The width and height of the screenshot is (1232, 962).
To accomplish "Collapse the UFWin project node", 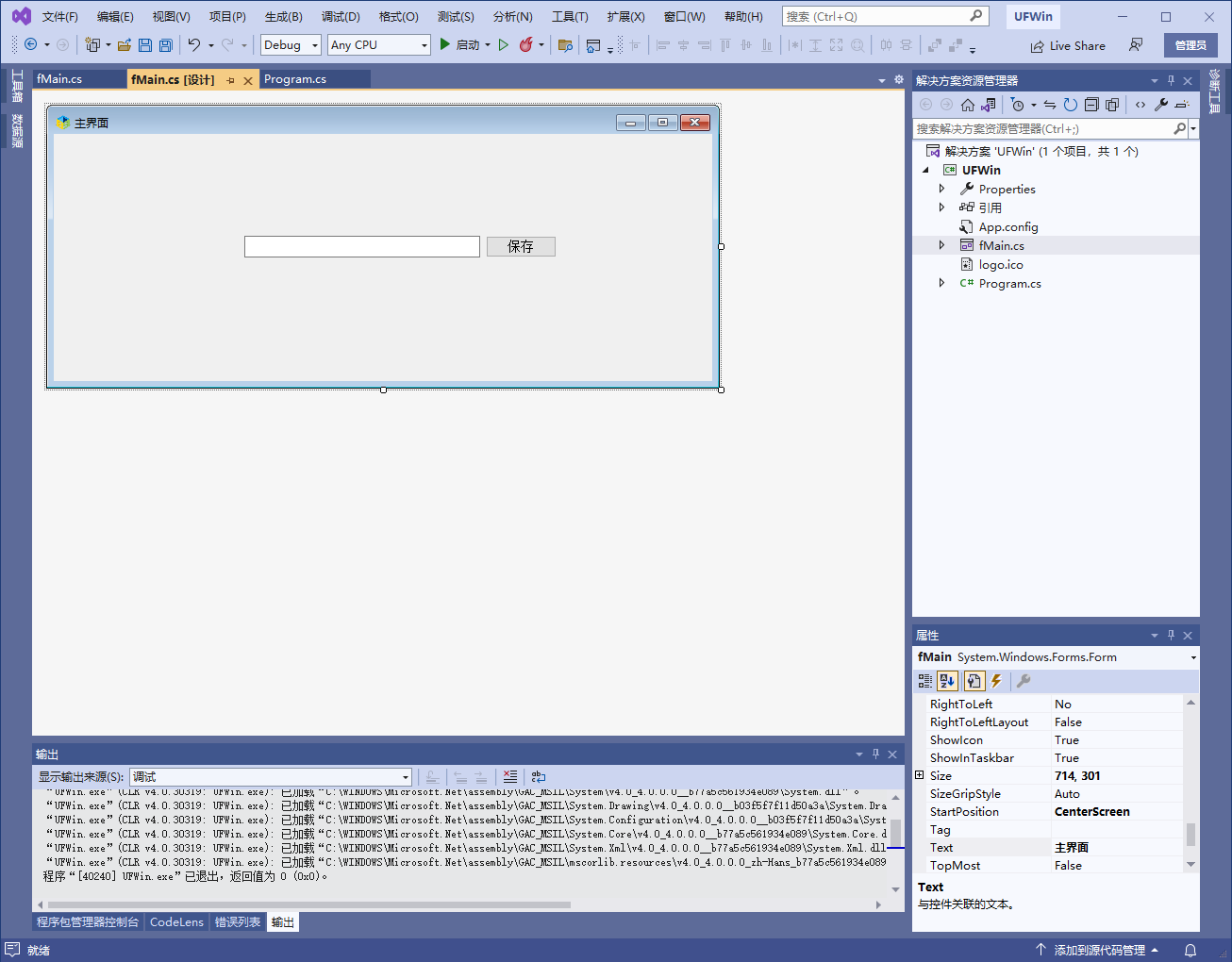I will [x=925, y=170].
